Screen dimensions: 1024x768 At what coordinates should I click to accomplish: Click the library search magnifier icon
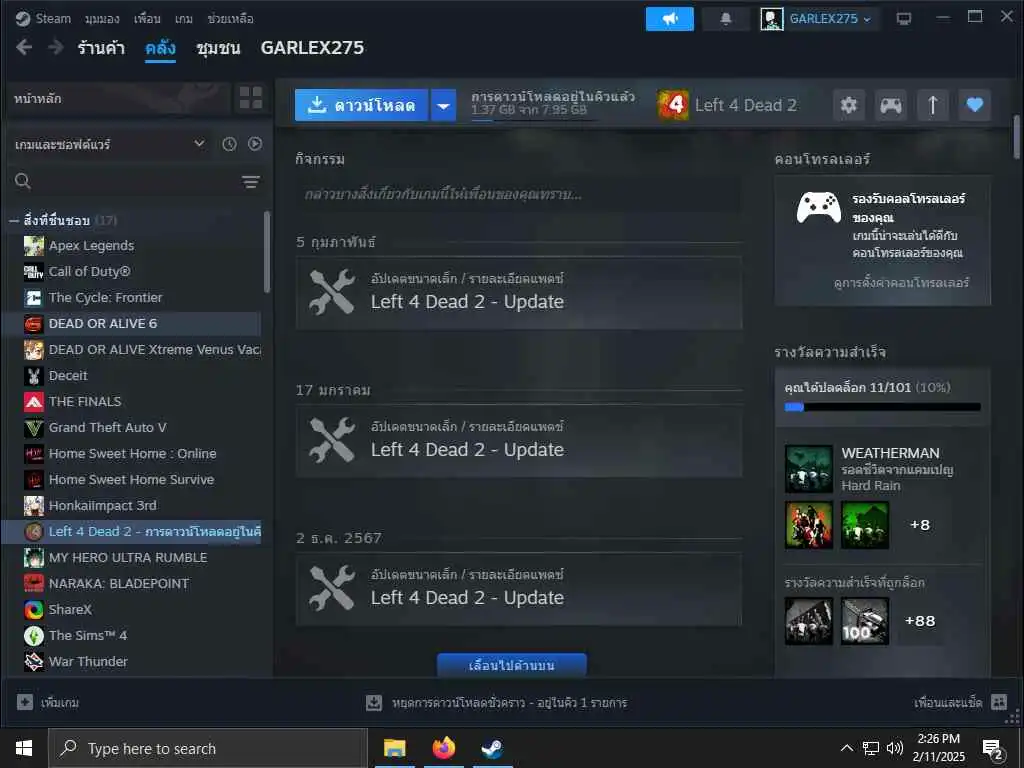pos(23,181)
